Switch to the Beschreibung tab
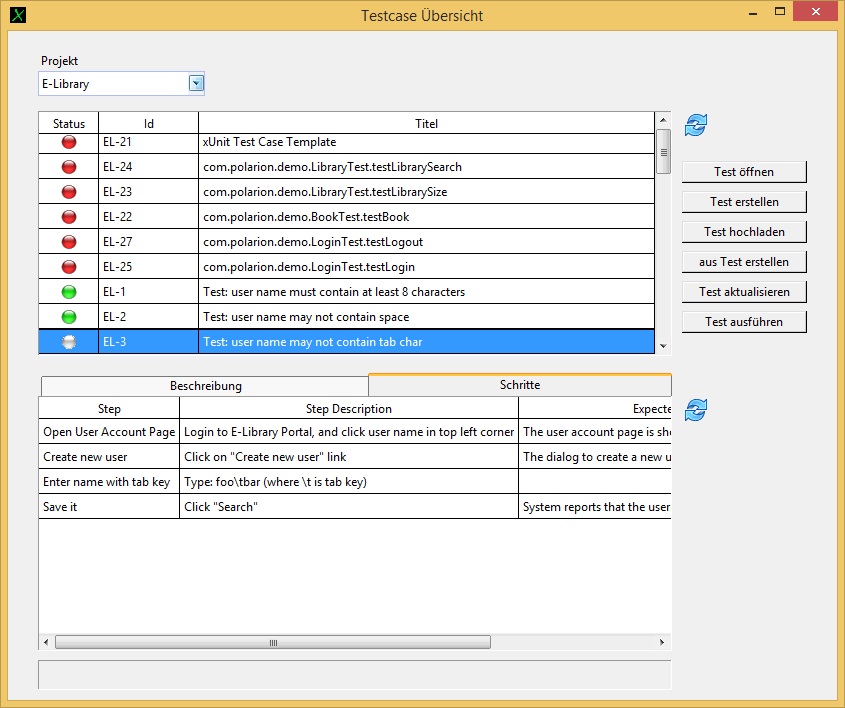The height and width of the screenshot is (708, 845). click(x=205, y=386)
